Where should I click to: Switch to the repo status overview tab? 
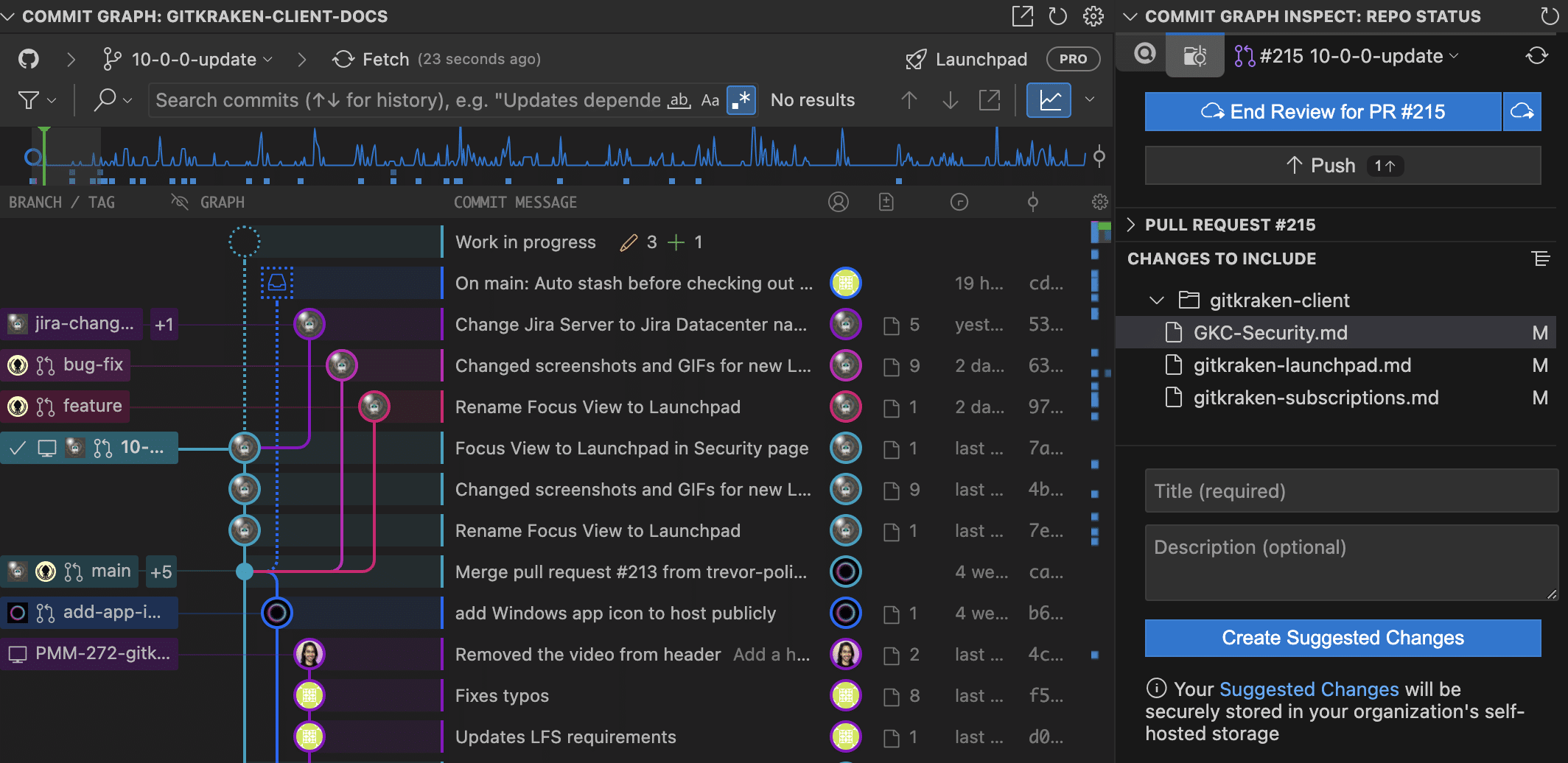pos(1194,55)
